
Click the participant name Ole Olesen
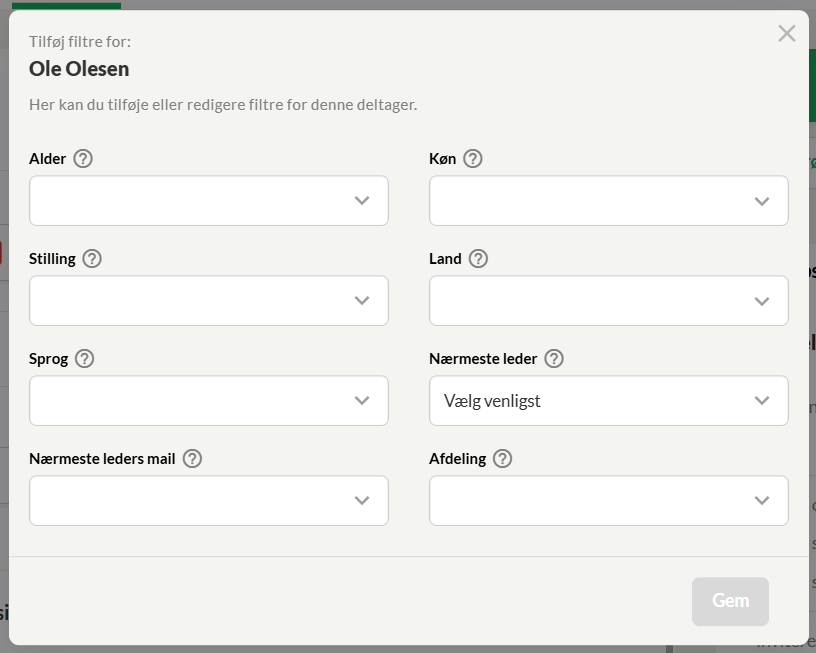[x=79, y=69]
